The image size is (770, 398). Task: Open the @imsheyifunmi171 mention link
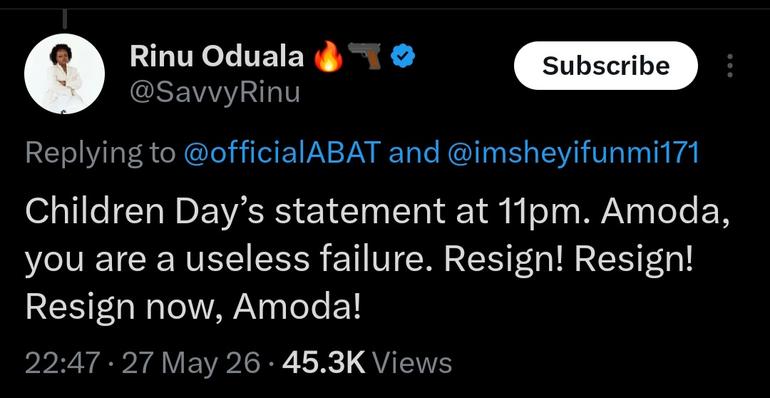pyautogui.click(x=573, y=154)
